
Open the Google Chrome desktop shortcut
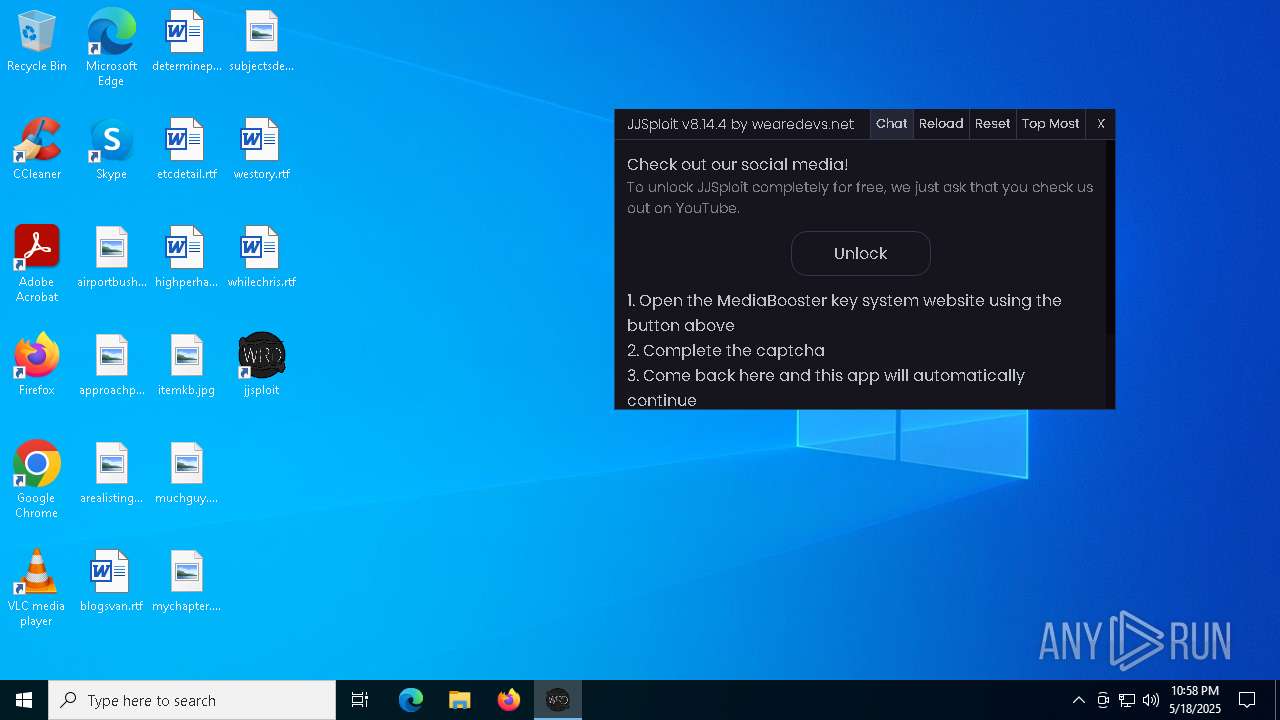(x=37, y=480)
